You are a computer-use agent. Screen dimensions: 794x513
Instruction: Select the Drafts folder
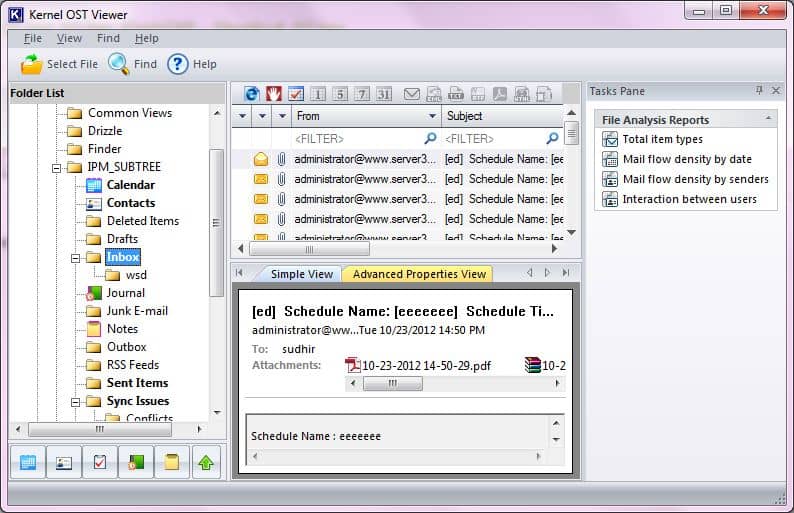(x=112, y=239)
